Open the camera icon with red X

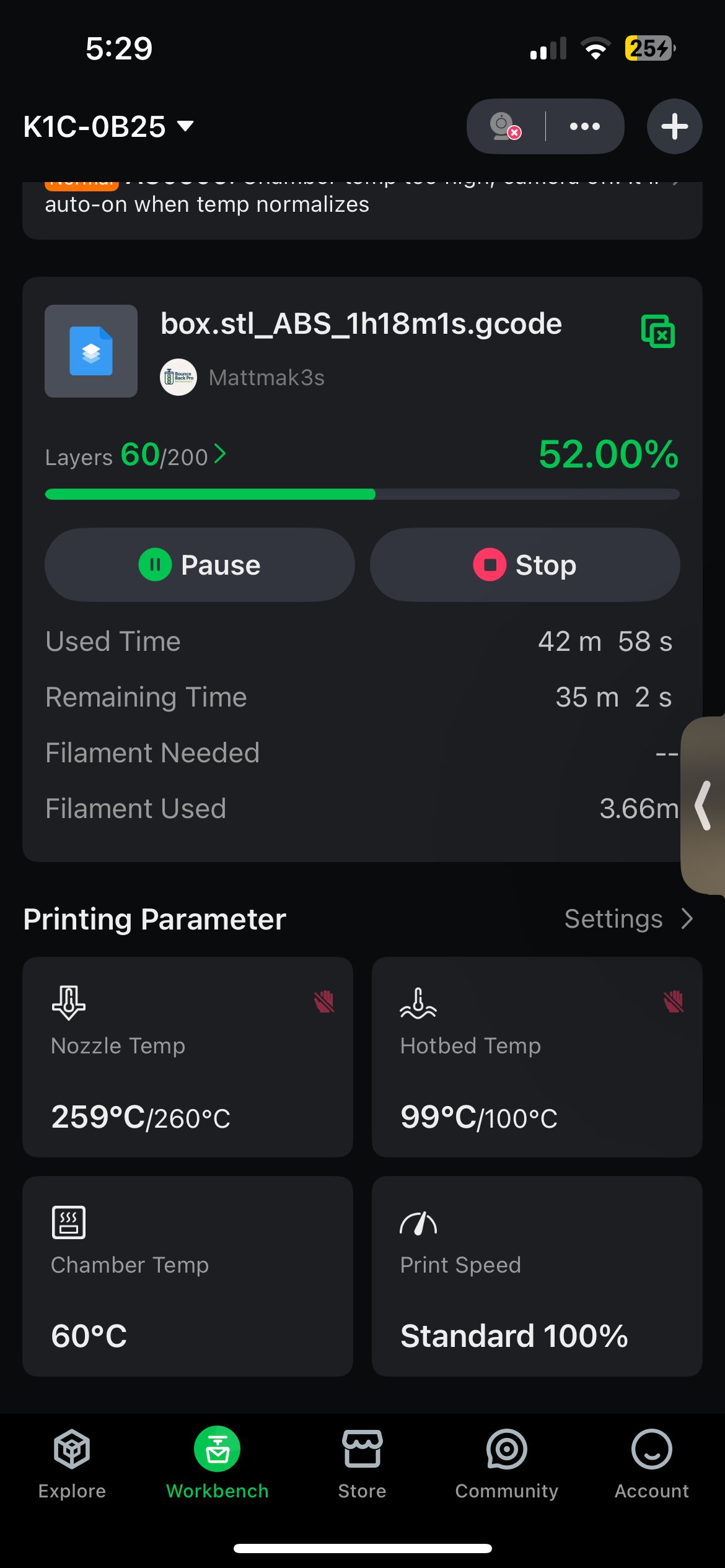[505, 126]
